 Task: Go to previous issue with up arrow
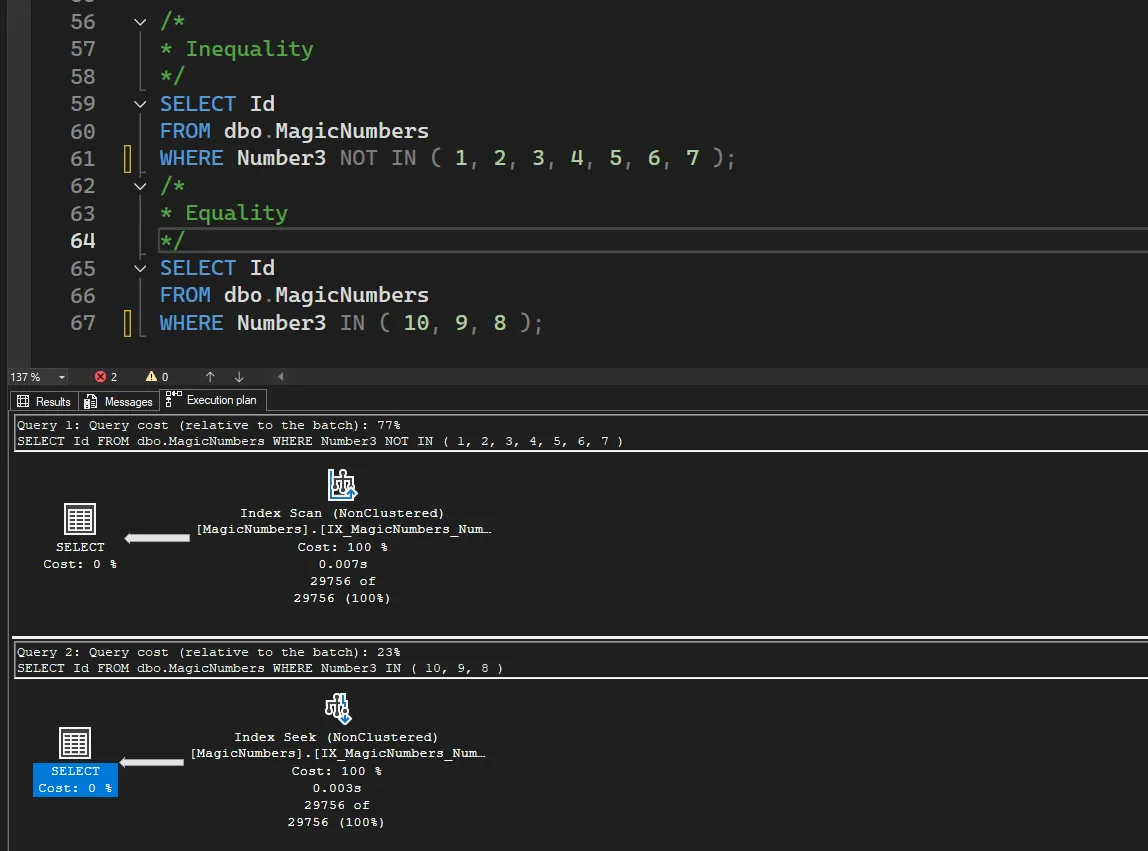point(210,377)
